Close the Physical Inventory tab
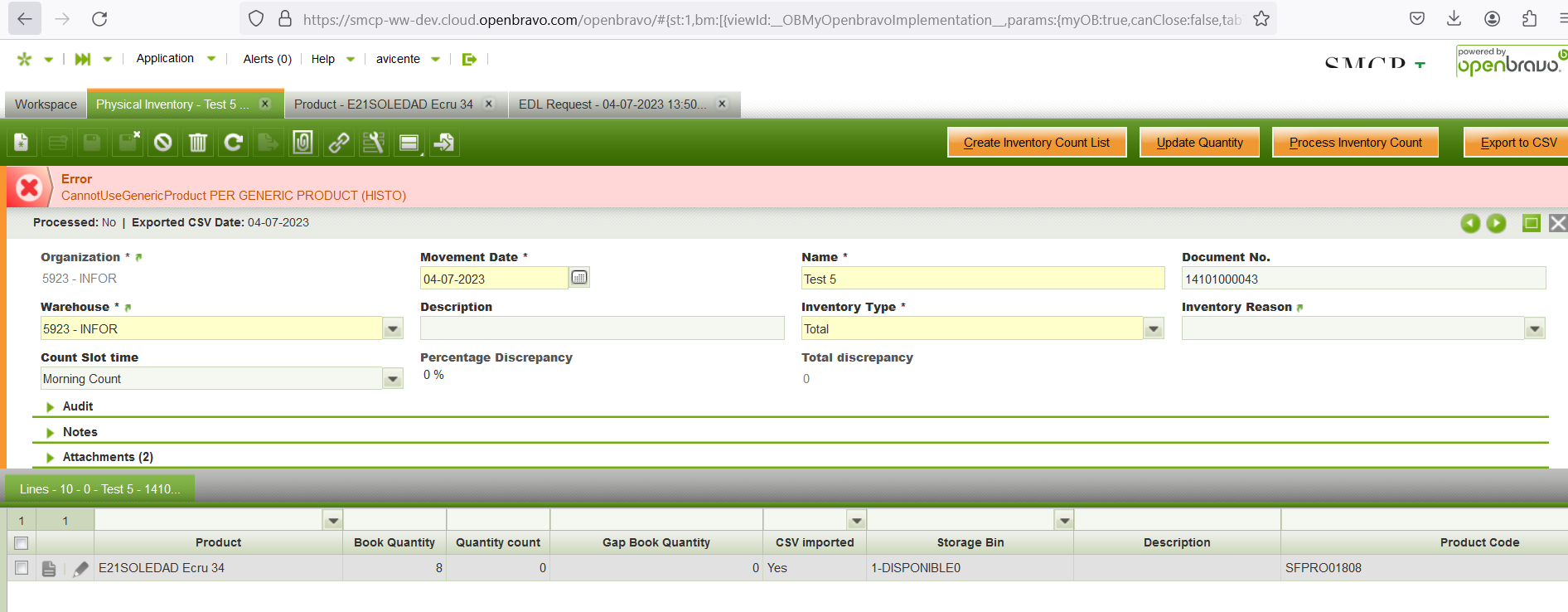 (x=265, y=104)
